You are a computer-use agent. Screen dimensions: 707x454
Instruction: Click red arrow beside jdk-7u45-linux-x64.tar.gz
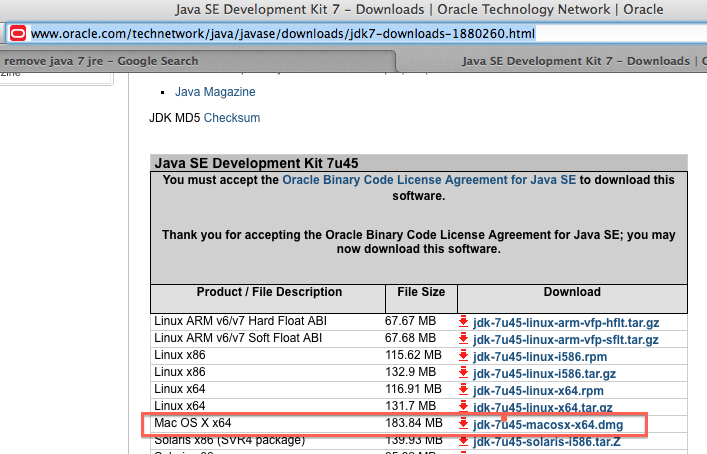[464, 407]
